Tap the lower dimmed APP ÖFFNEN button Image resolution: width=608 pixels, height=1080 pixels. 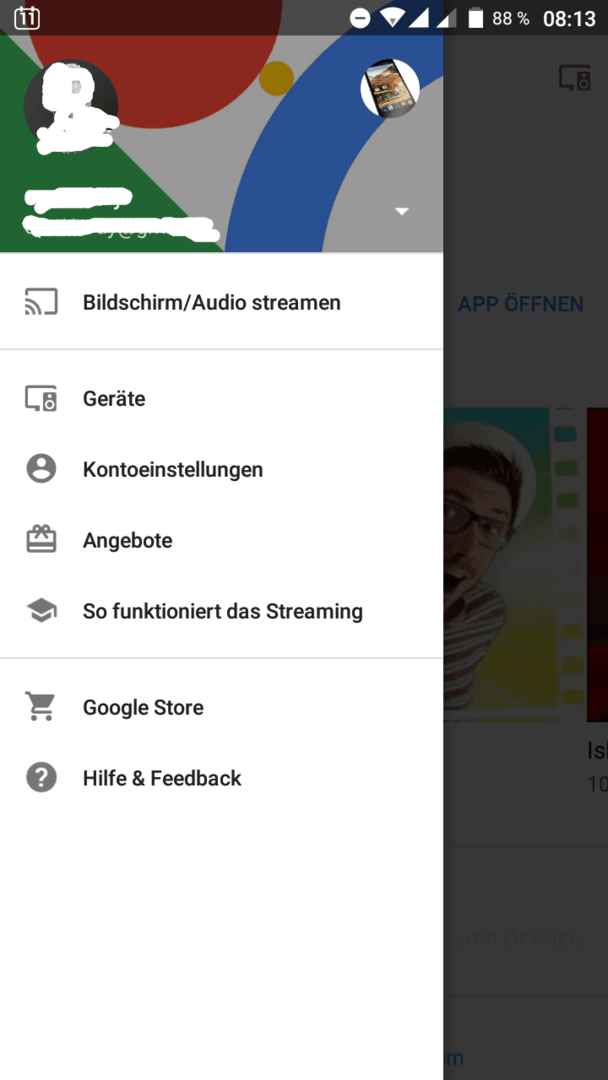521,940
